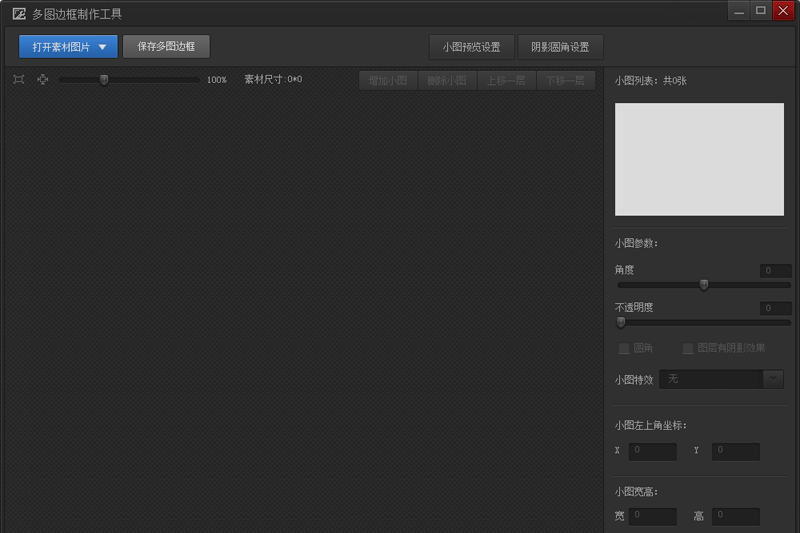Click the 不透明度 value field

point(775,308)
